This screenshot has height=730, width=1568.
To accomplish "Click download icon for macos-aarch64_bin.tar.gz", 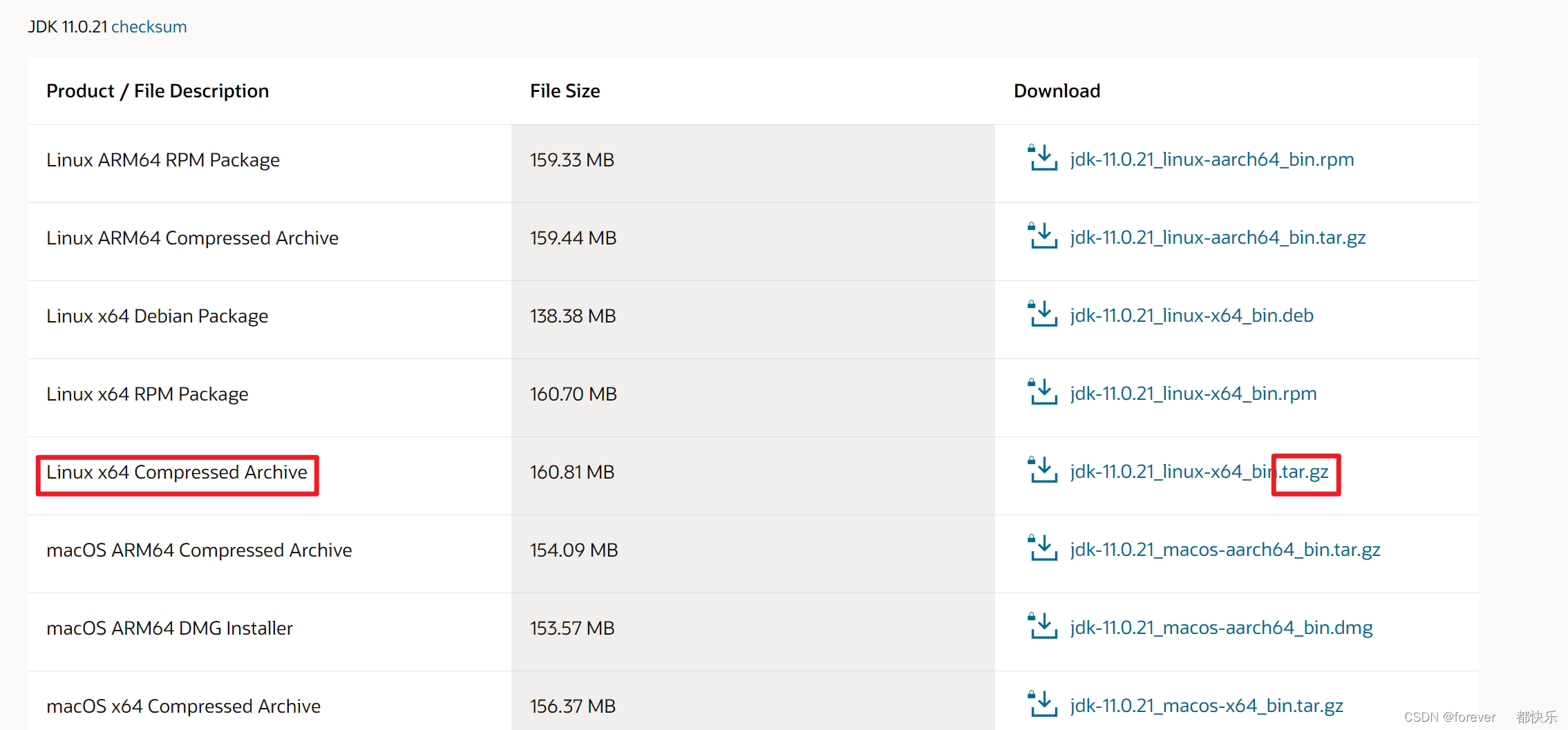I will pos(1042,548).
